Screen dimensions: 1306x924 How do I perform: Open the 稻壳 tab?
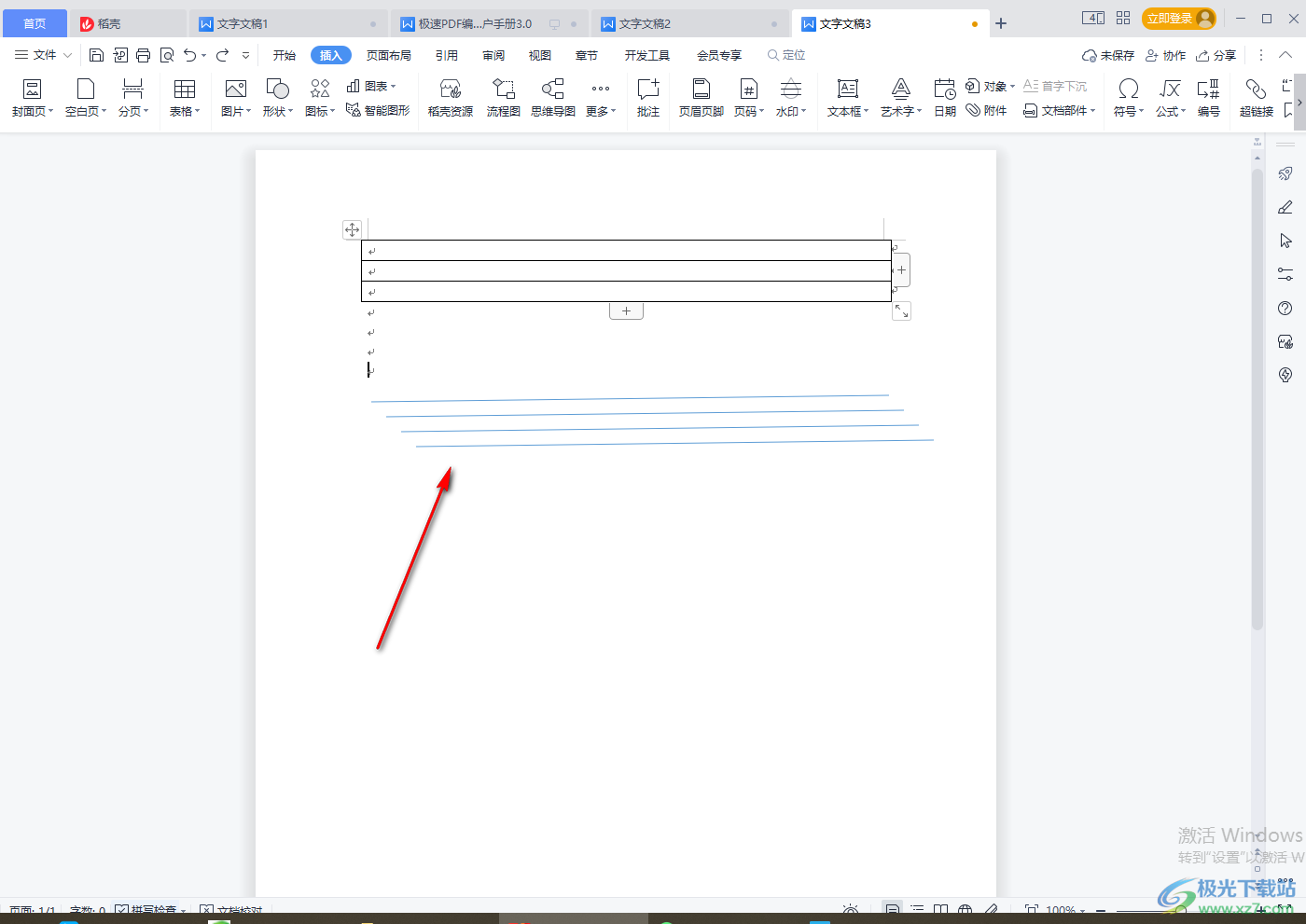pos(129,23)
